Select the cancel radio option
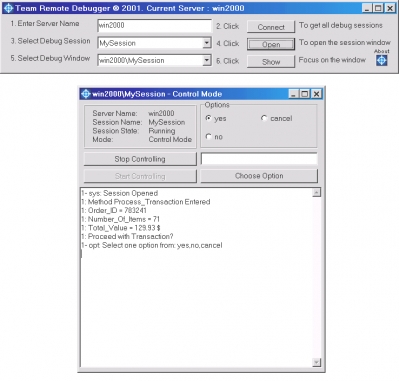The width and height of the screenshot is (400, 381). tap(264, 118)
